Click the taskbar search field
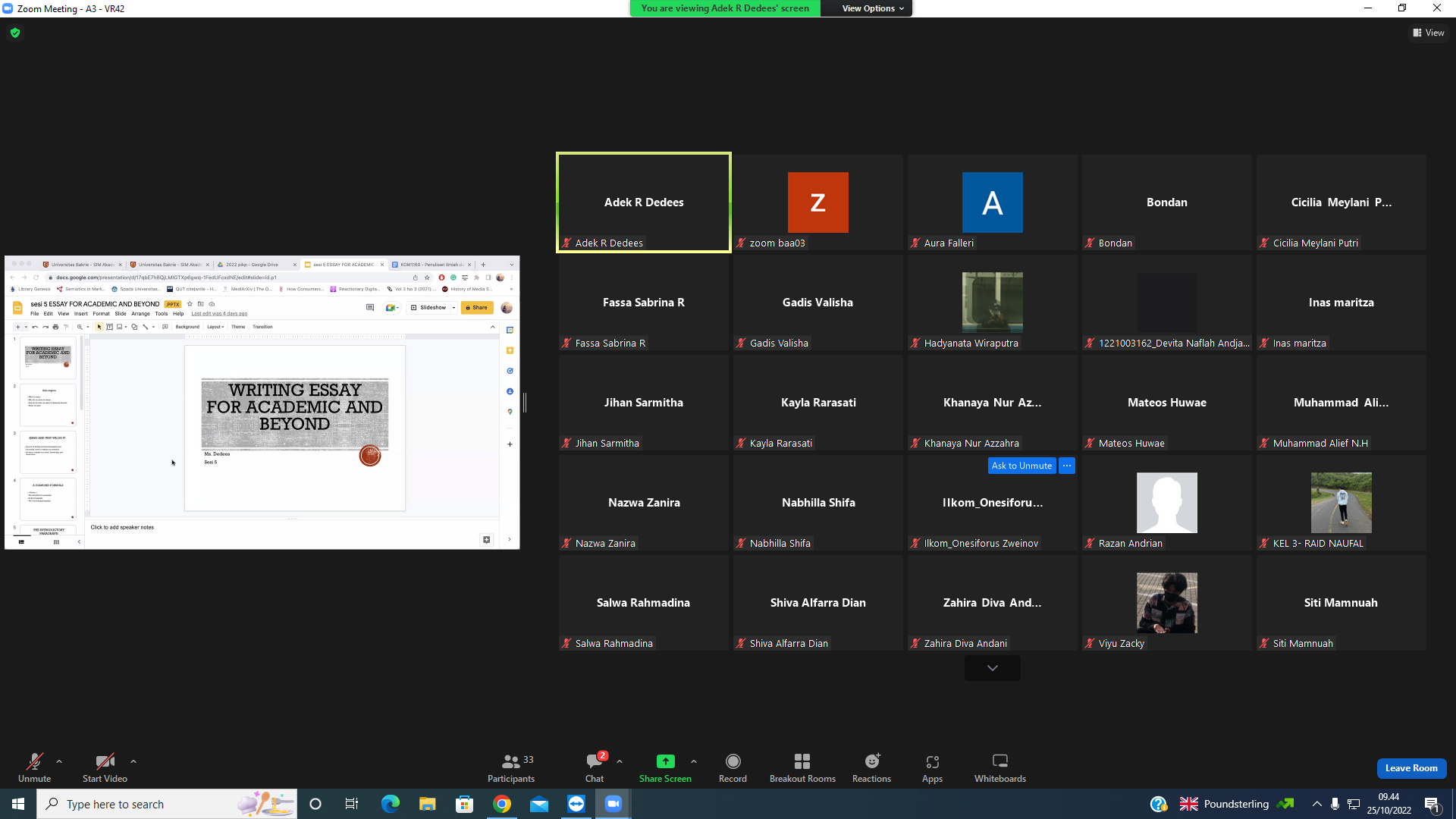1456x819 pixels. (x=167, y=804)
